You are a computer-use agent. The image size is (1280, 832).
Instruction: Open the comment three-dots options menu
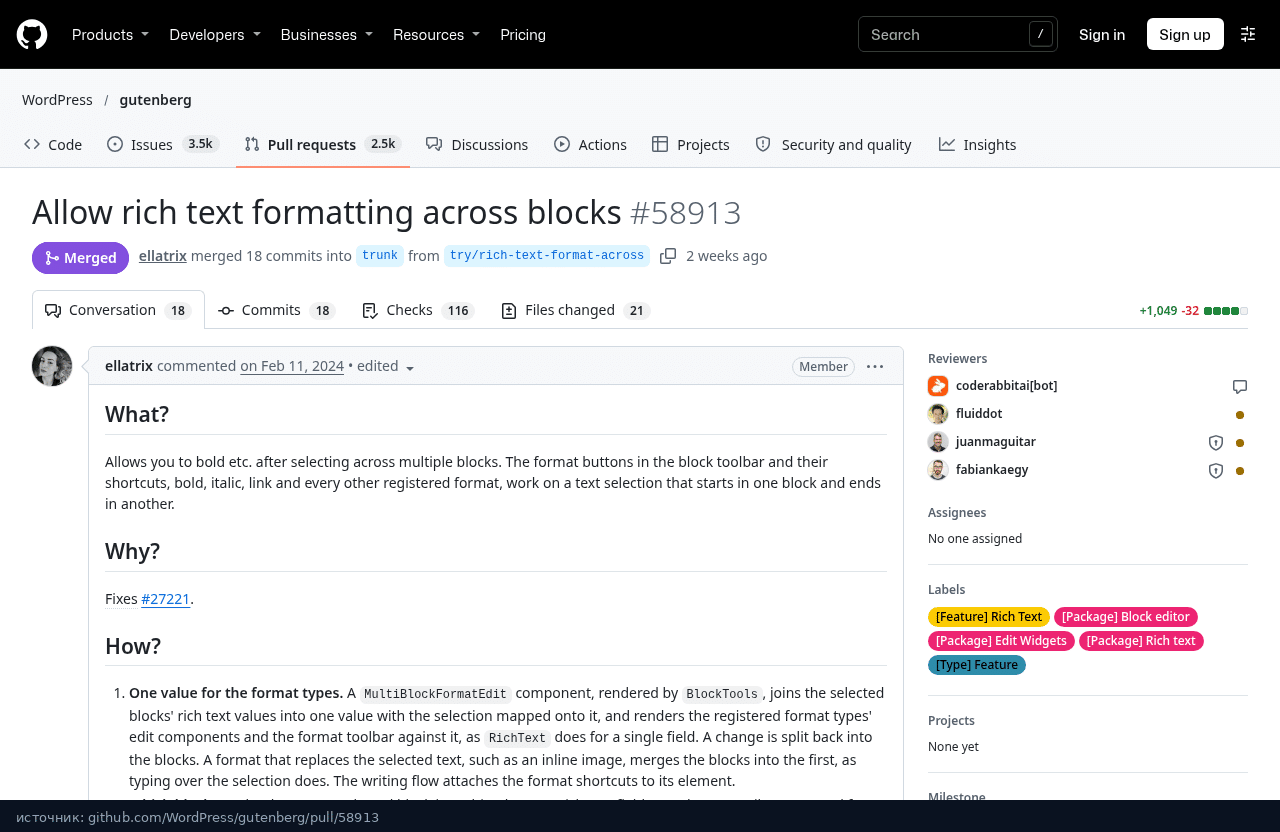point(875,367)
